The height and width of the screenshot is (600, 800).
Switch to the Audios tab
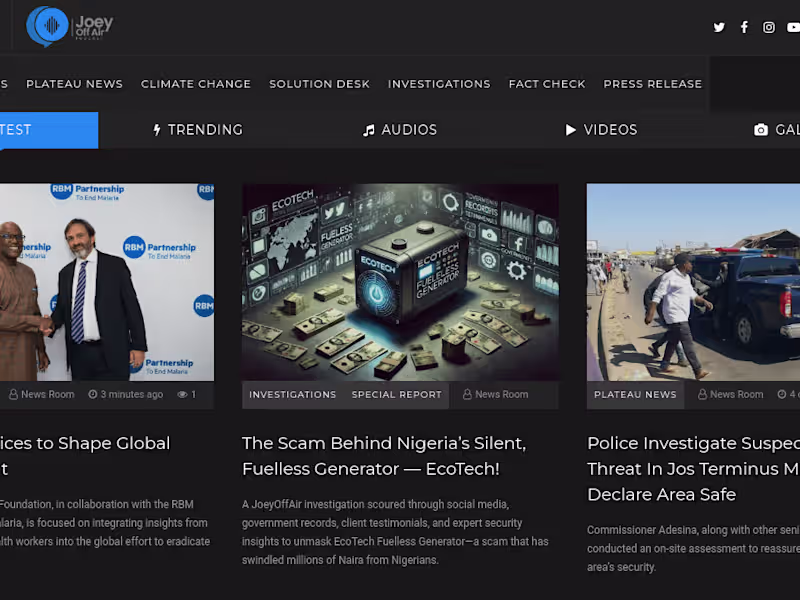tap(400, 130)
